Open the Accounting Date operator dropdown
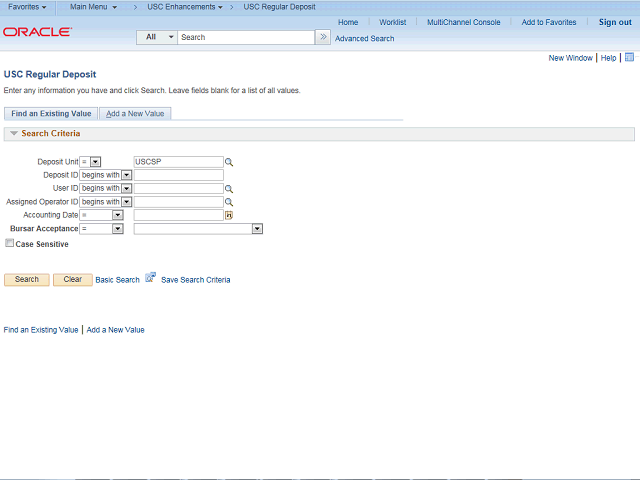Screen dimensions: 640x480 pyautogui.click(x=118, y=215)
